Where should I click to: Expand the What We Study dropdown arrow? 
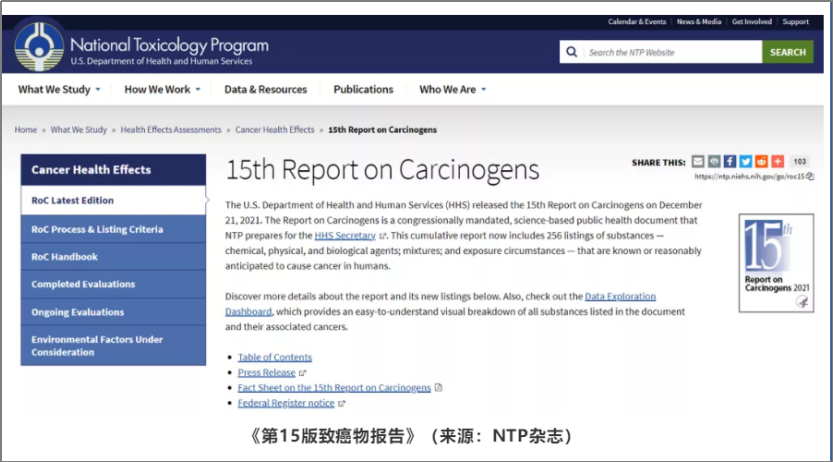98,90
